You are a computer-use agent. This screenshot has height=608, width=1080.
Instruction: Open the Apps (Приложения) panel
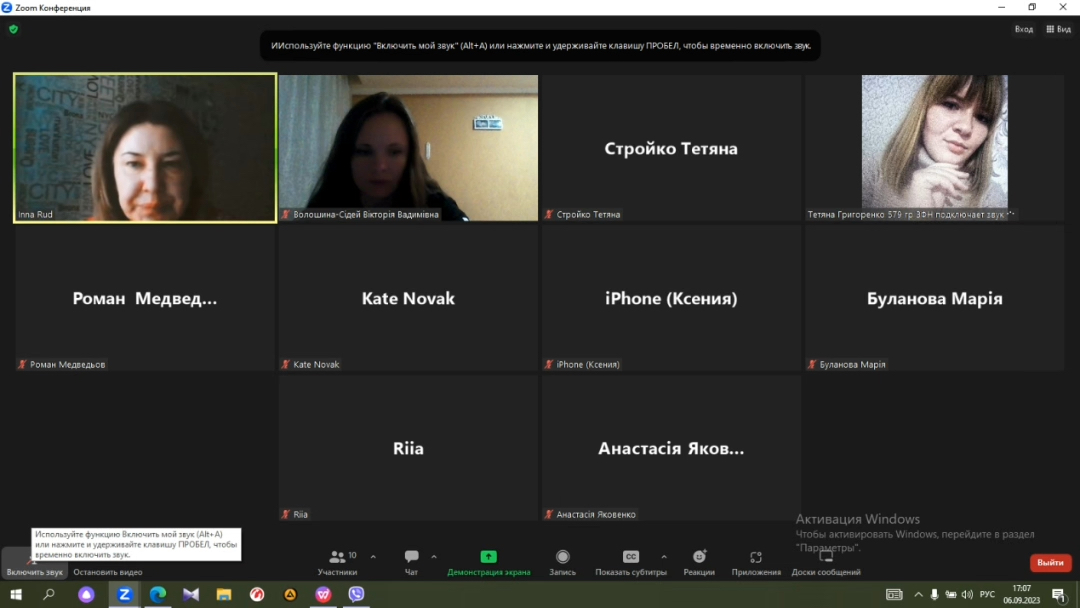(756, 562)
